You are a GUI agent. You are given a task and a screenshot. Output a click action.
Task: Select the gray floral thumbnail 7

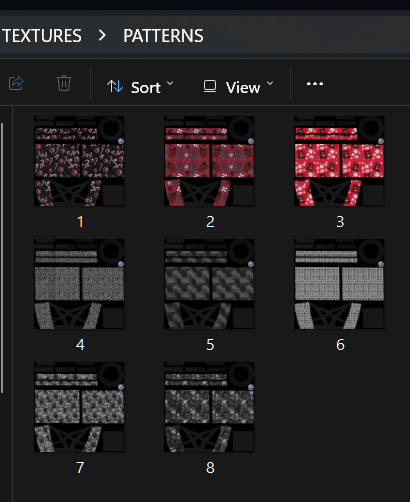[79, 407]
